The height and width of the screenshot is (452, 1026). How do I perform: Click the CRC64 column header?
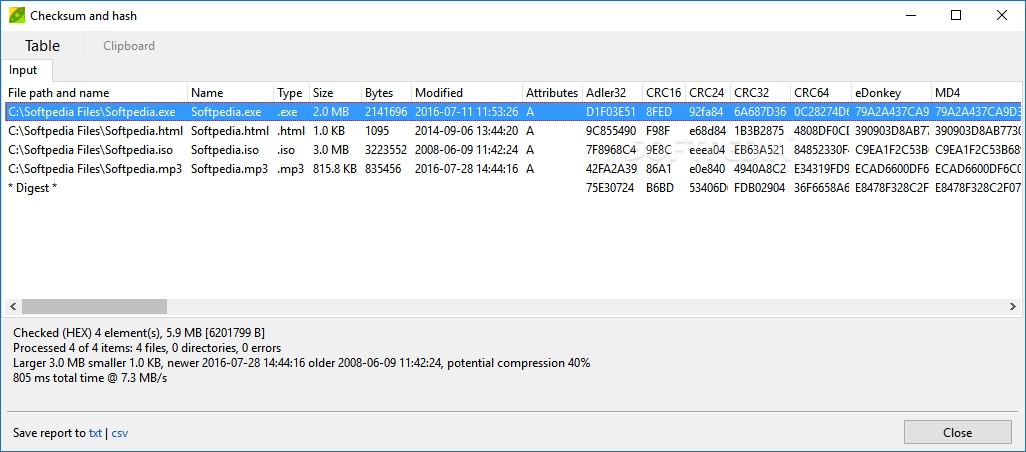click(x=821, y=93)
